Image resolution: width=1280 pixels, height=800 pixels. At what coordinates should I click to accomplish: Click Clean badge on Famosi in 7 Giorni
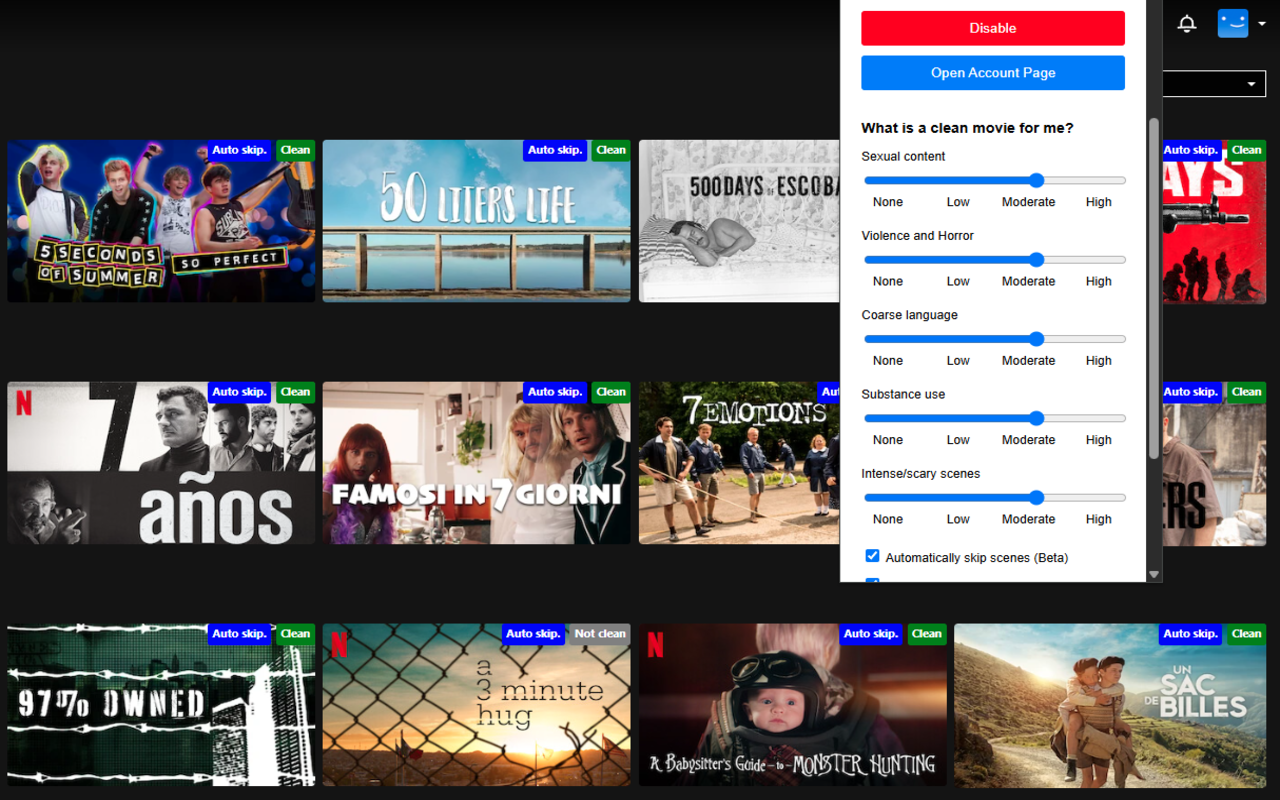pos(611,392)
